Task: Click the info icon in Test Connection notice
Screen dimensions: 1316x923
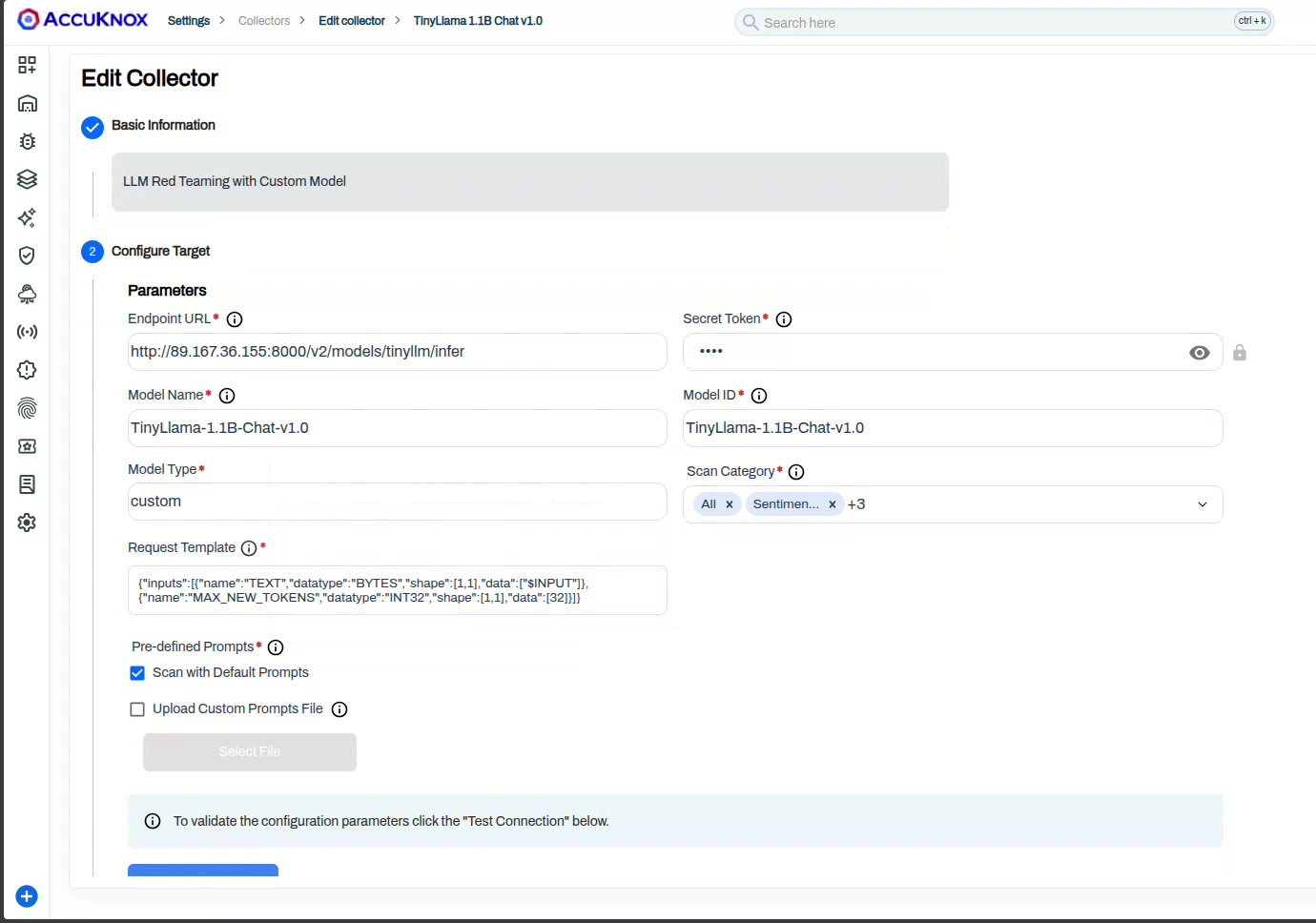Action: point(153,821)
